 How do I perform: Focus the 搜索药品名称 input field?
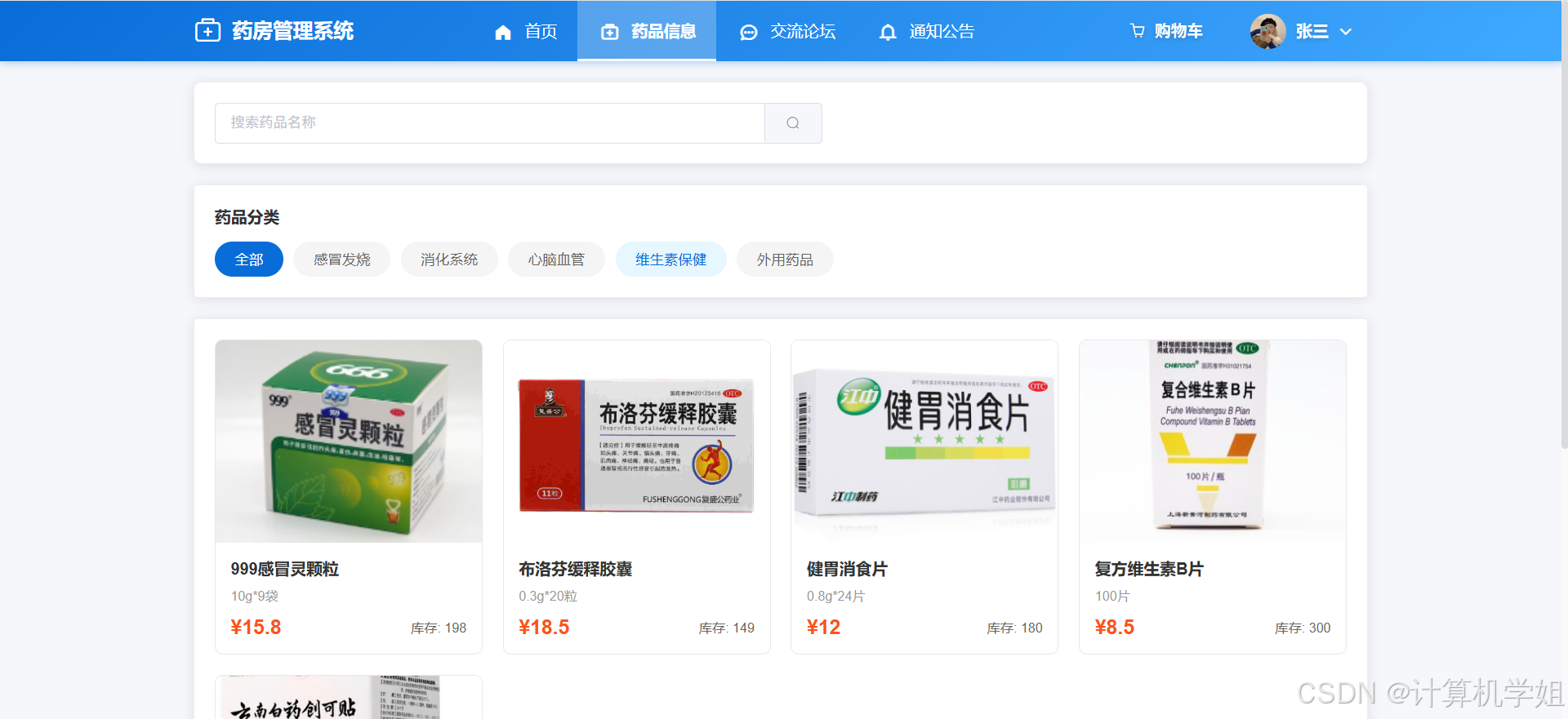tap(490, 123)
